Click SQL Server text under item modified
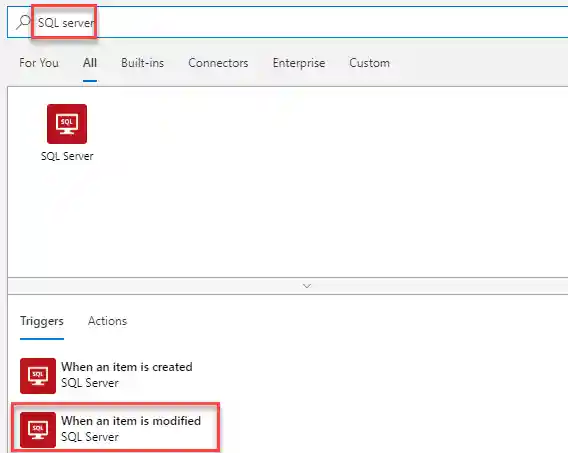 tap(90, 437)
